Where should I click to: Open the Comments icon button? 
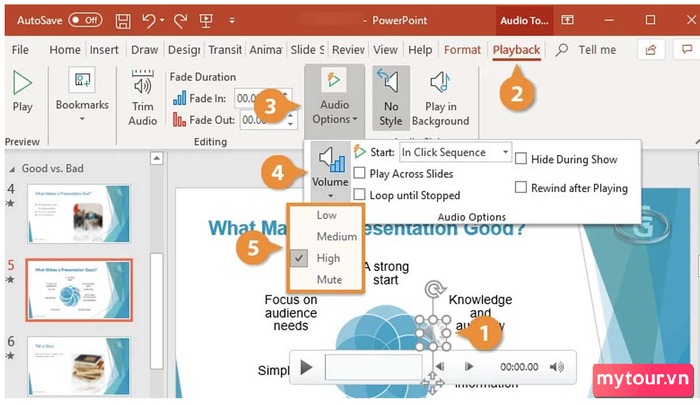[687, 50]
